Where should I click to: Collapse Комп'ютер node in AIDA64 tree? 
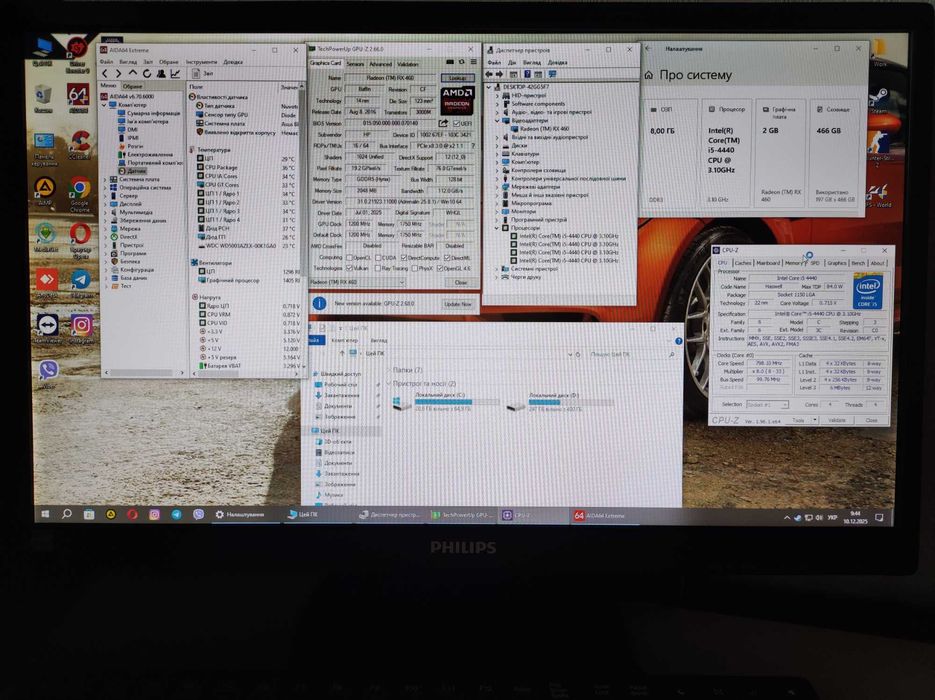tap(106, 105)
